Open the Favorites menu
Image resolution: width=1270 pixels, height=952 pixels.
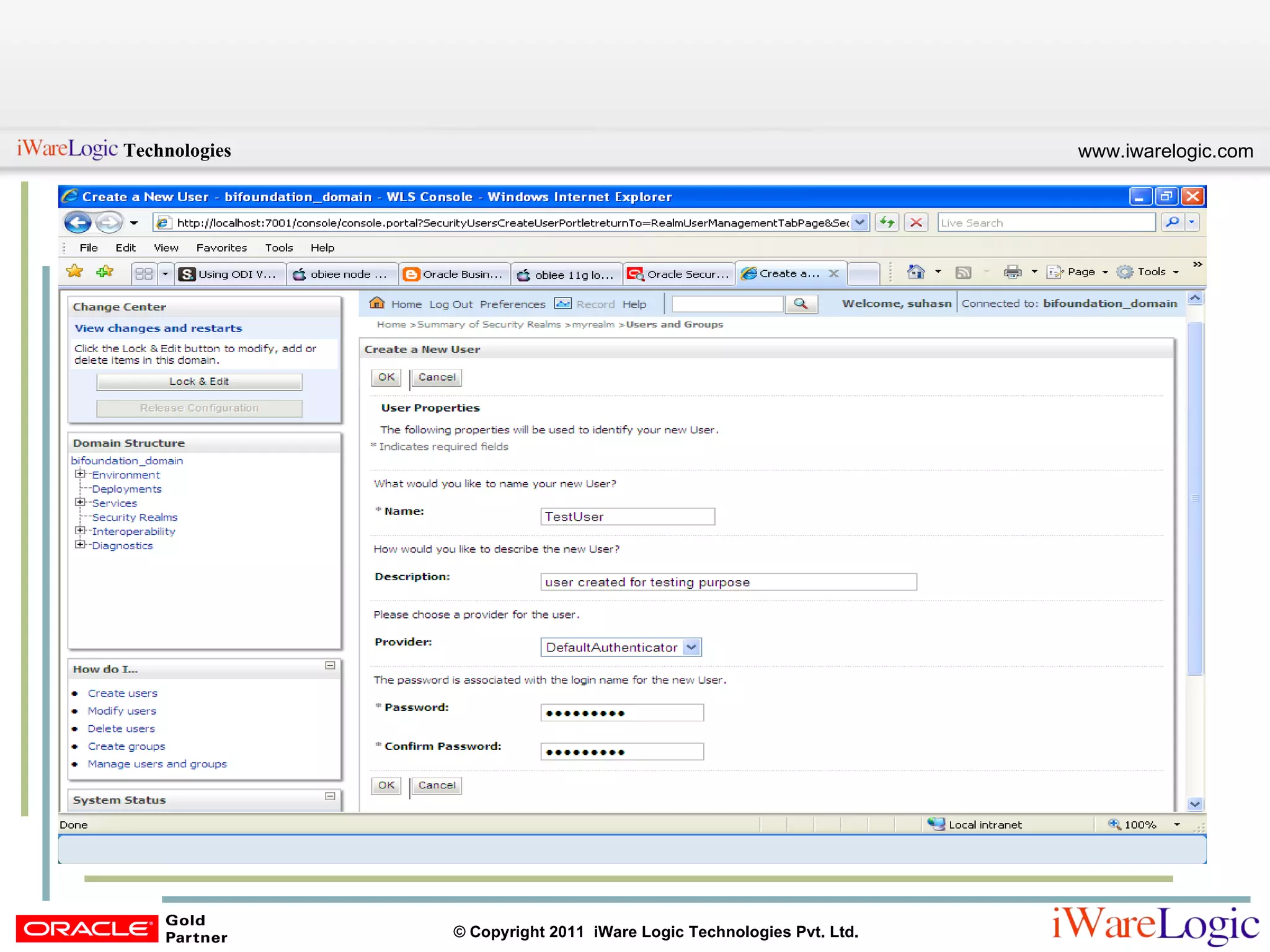(x=221, y=248)
